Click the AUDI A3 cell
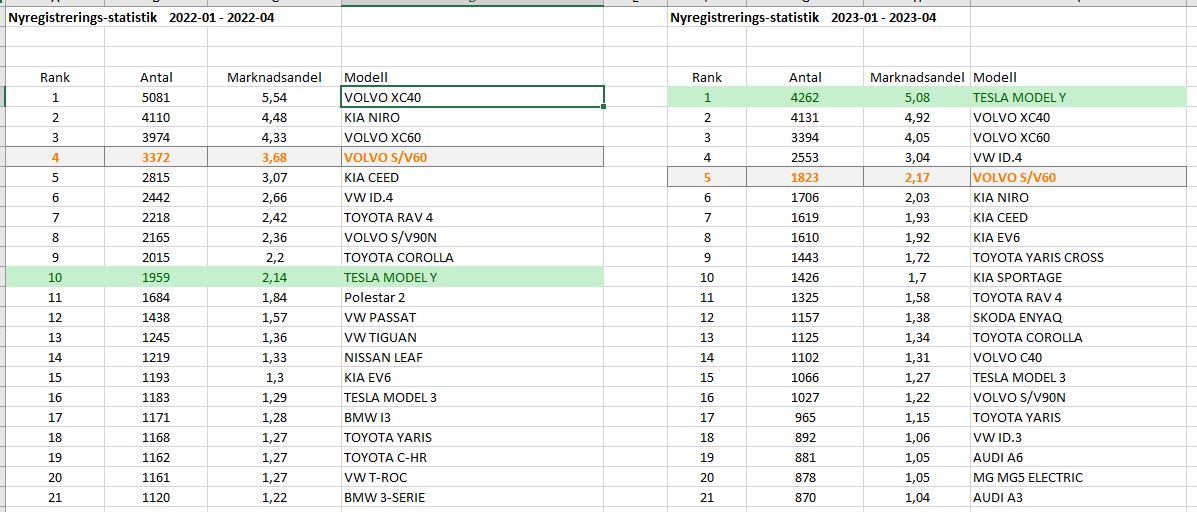Screen dimensions: 1197x512 click(x=1079, y=498)
